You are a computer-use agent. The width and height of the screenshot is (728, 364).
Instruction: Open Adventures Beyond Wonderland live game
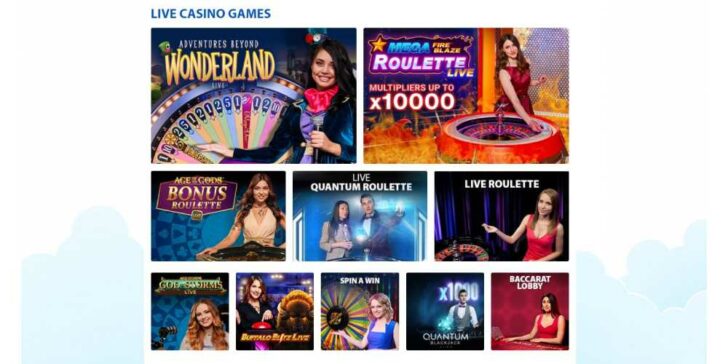point(254,96)
